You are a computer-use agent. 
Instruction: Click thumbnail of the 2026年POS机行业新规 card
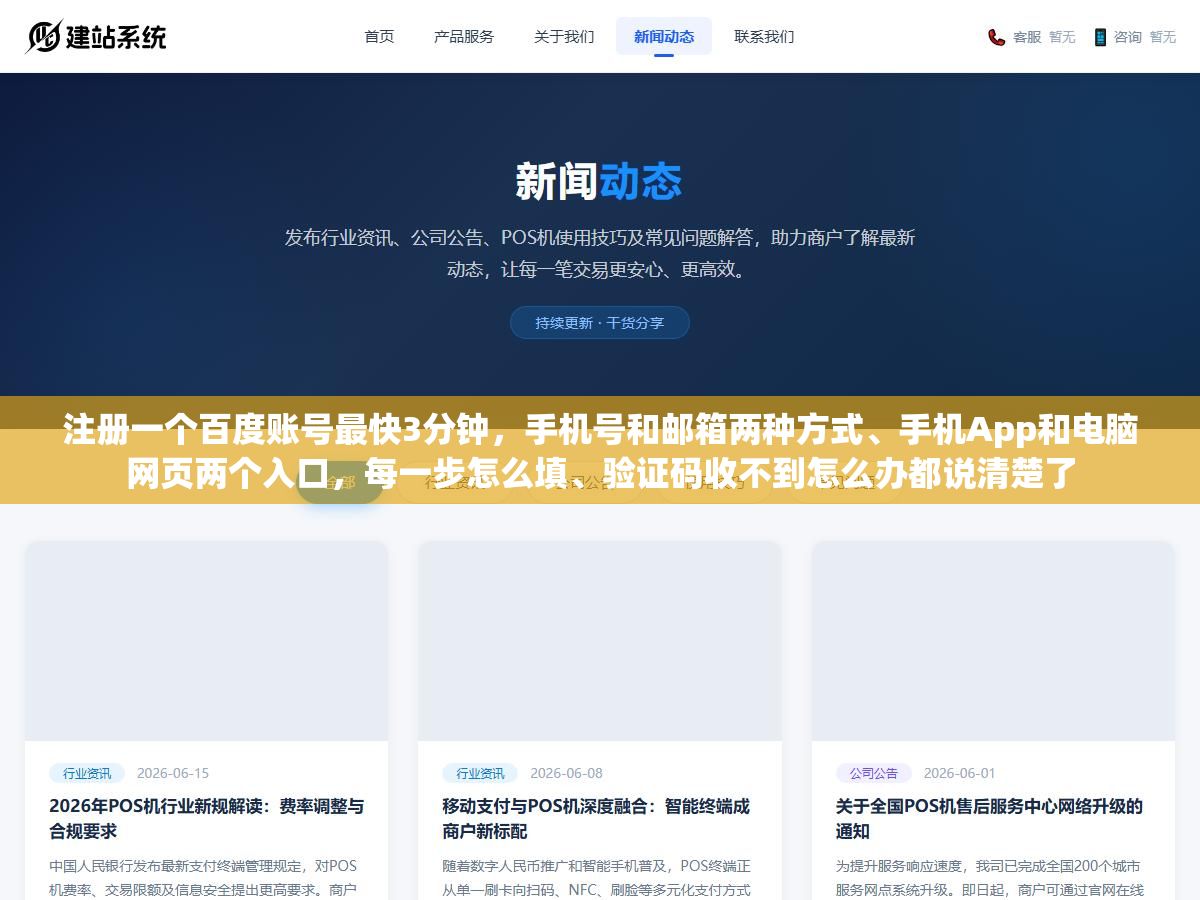click(x=206, y=641)
